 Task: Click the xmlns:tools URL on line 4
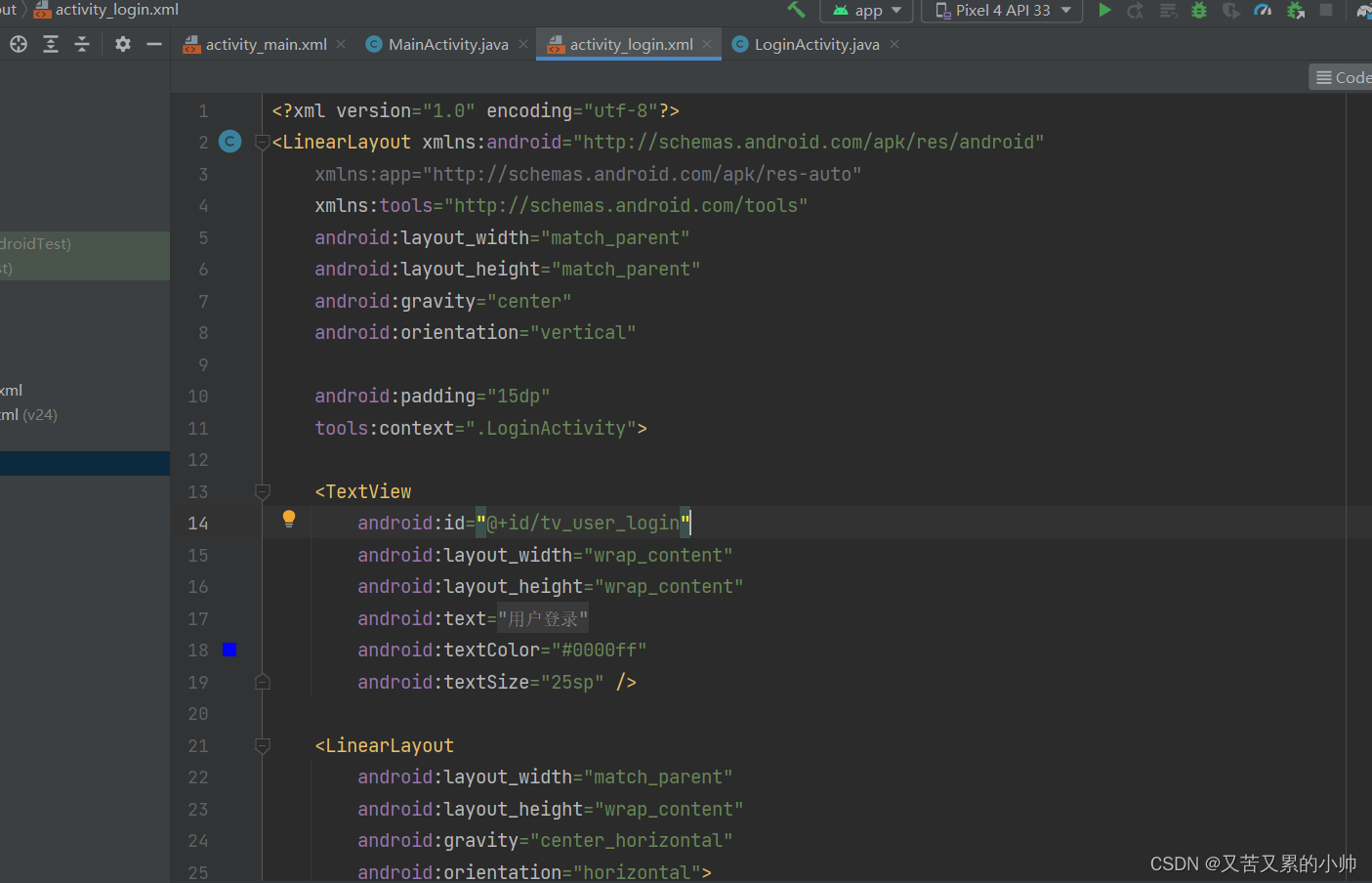[626, 206]
